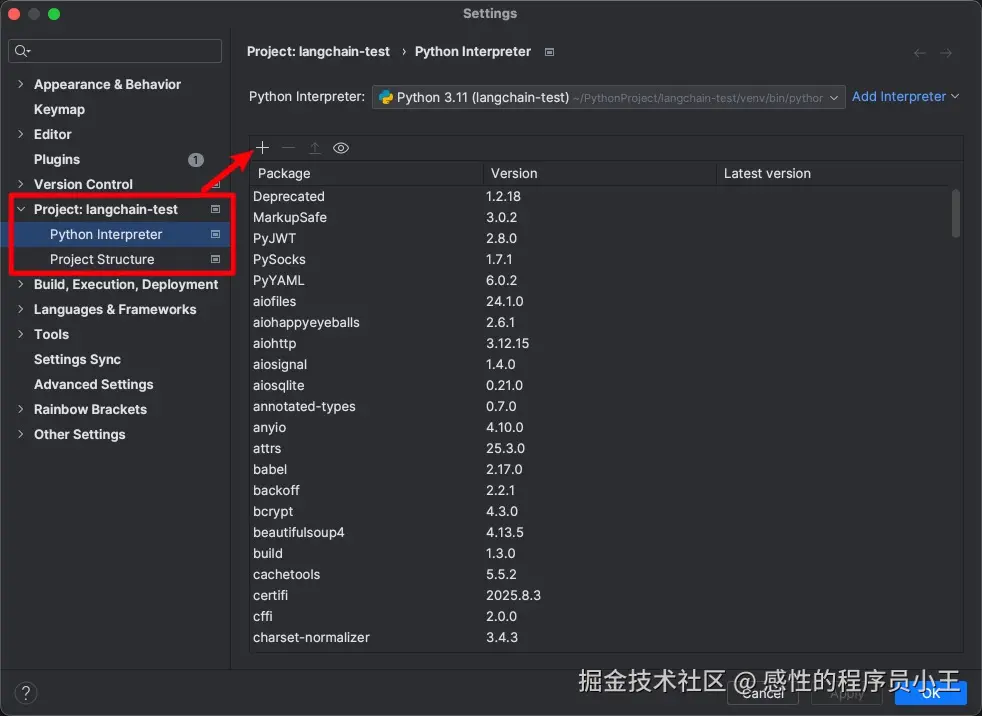
Task: Select the cachetools package row
Action: [x=600, y=574]
